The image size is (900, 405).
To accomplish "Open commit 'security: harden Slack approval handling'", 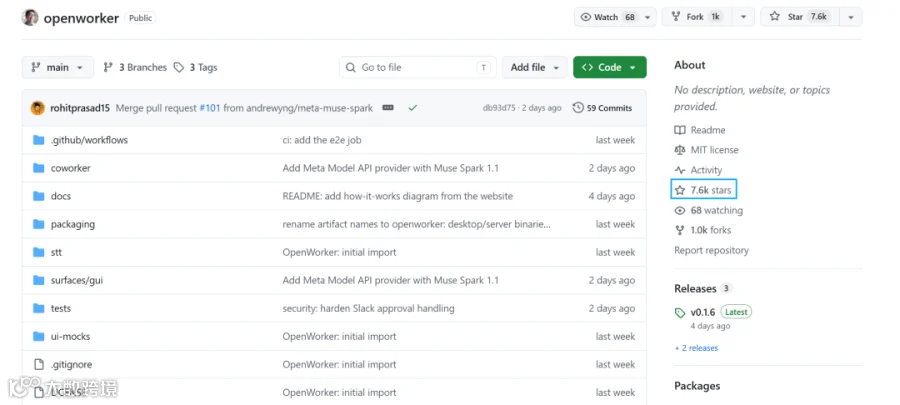I will [368, 309].
